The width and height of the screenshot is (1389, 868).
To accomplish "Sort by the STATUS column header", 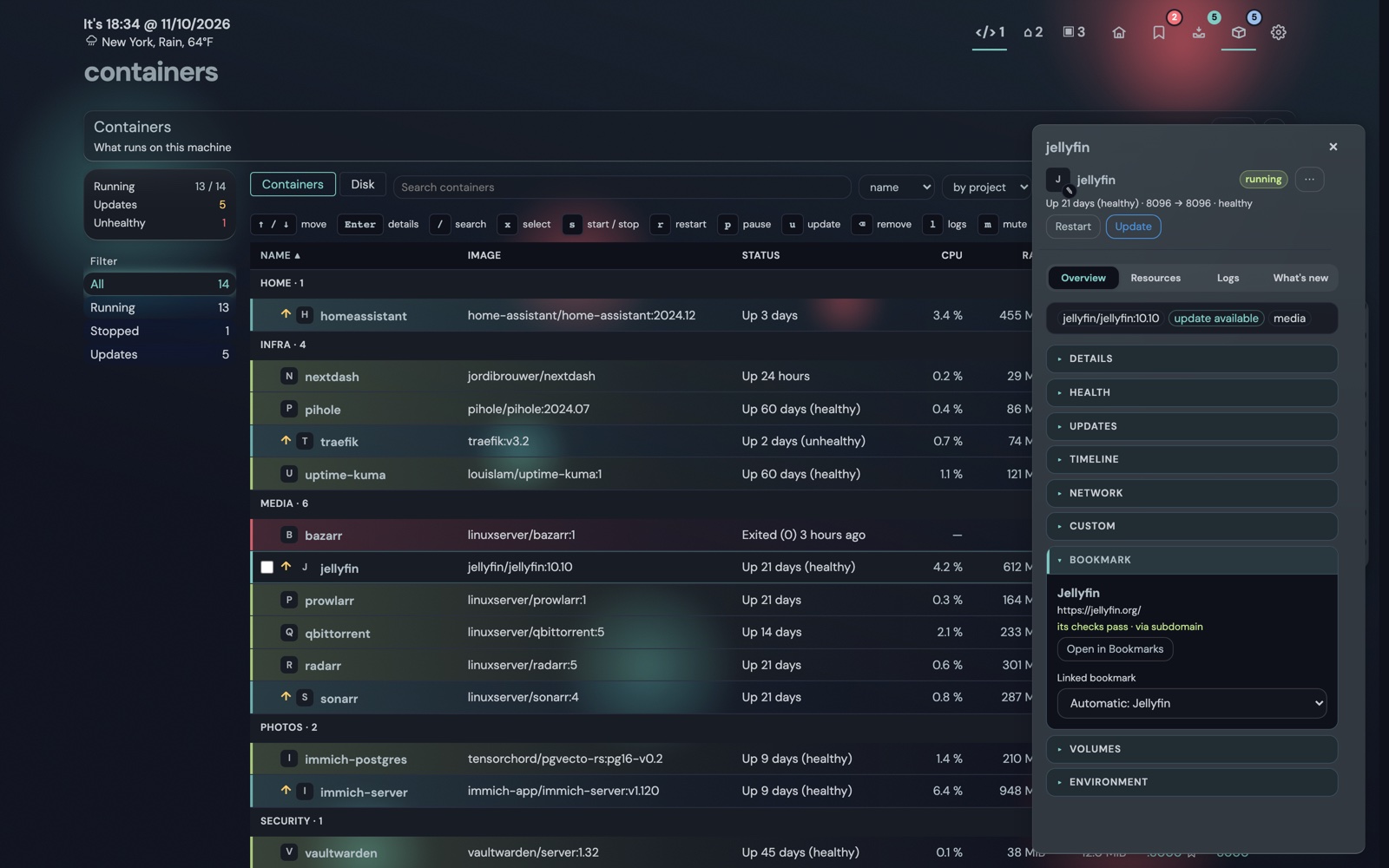I will point(760,255).
